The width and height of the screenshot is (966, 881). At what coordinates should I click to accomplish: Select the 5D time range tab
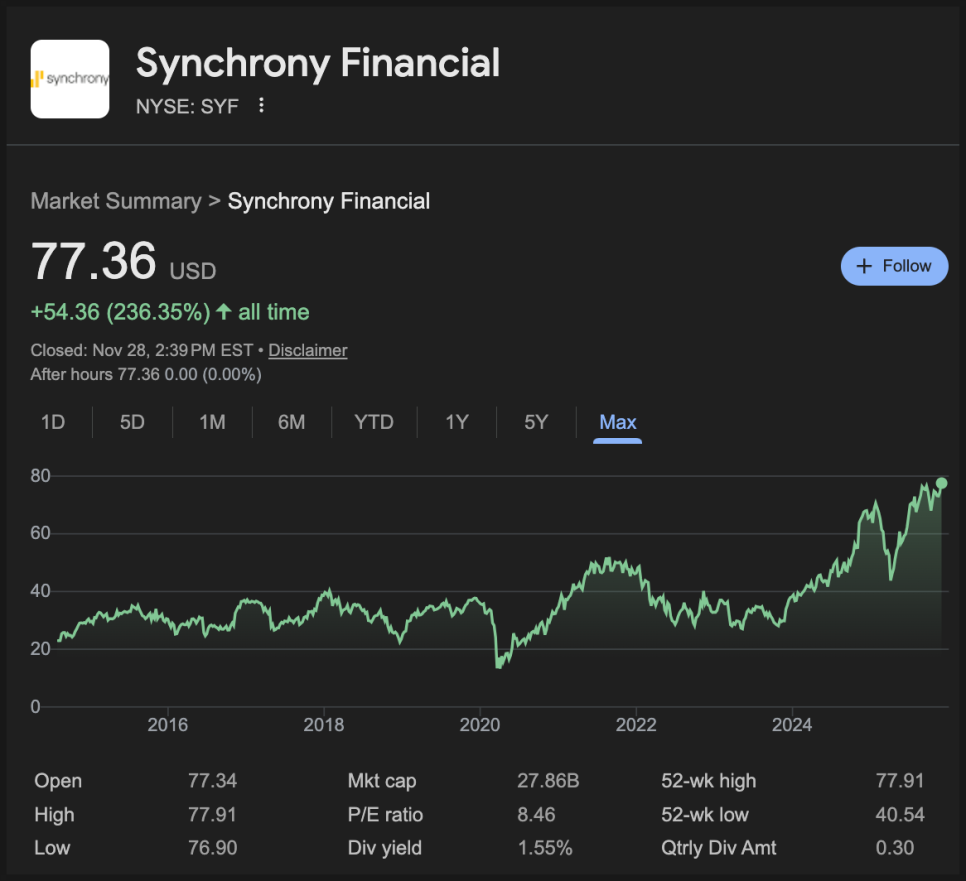(132, 422)
